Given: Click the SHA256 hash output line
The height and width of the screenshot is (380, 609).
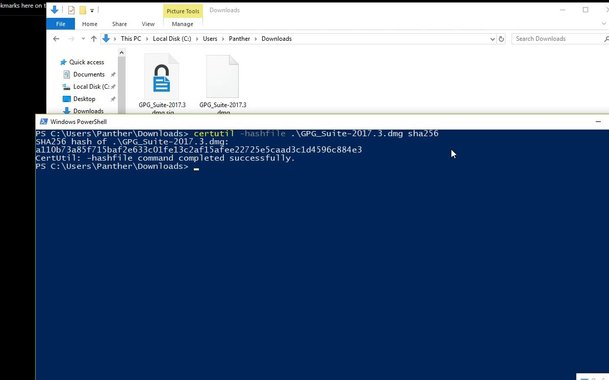Looking at the screenshot, I should 198,150.
